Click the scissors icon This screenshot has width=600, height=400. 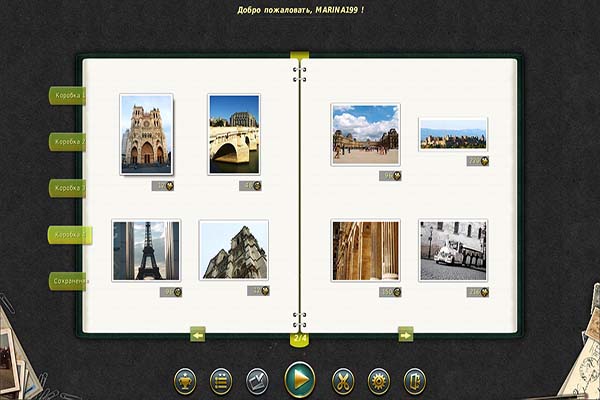click(343, 381)
